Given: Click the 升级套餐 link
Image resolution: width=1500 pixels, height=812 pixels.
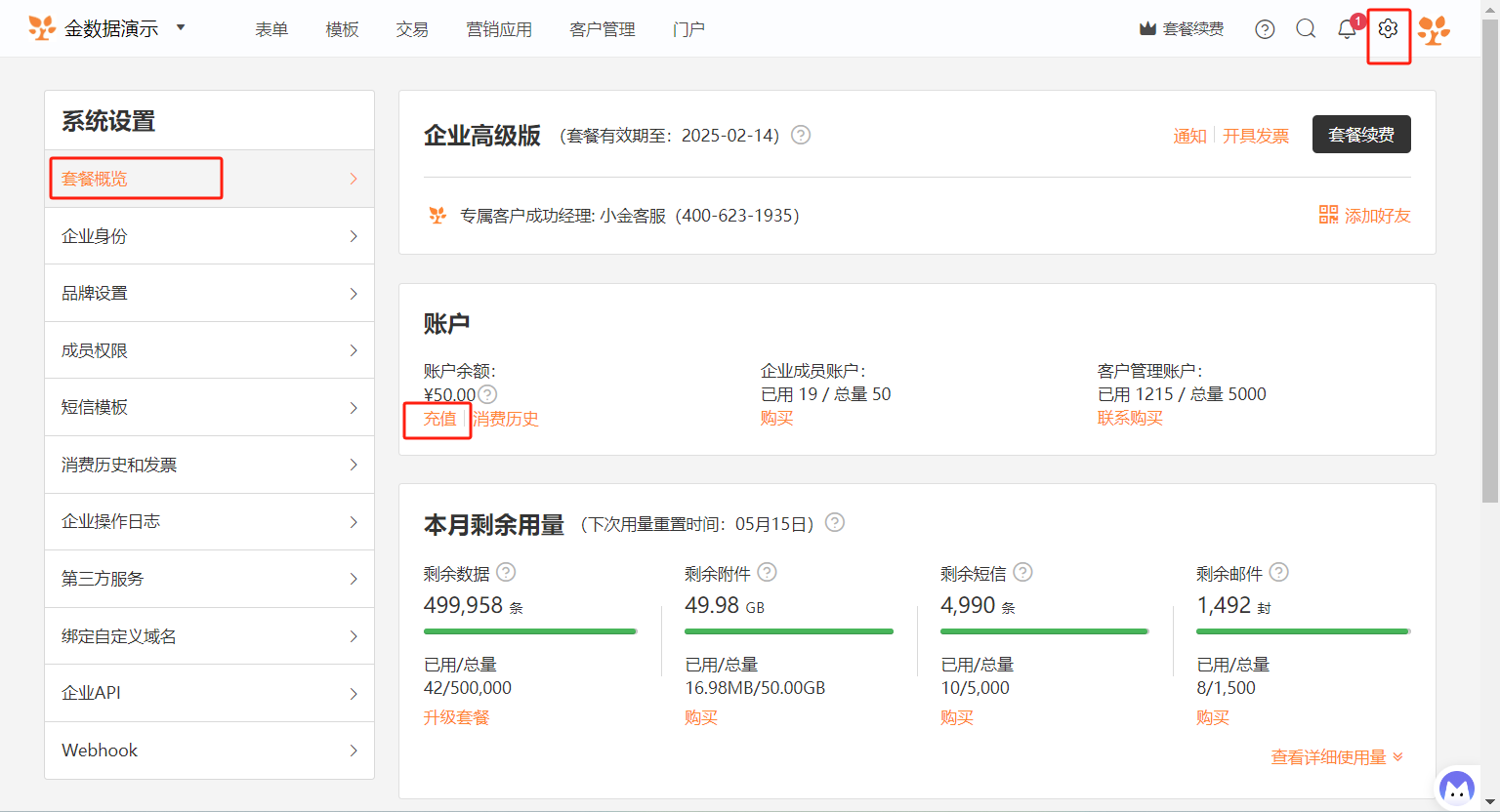Looking at the screenshot, I should pyautogui.click(x=456, y=717).
